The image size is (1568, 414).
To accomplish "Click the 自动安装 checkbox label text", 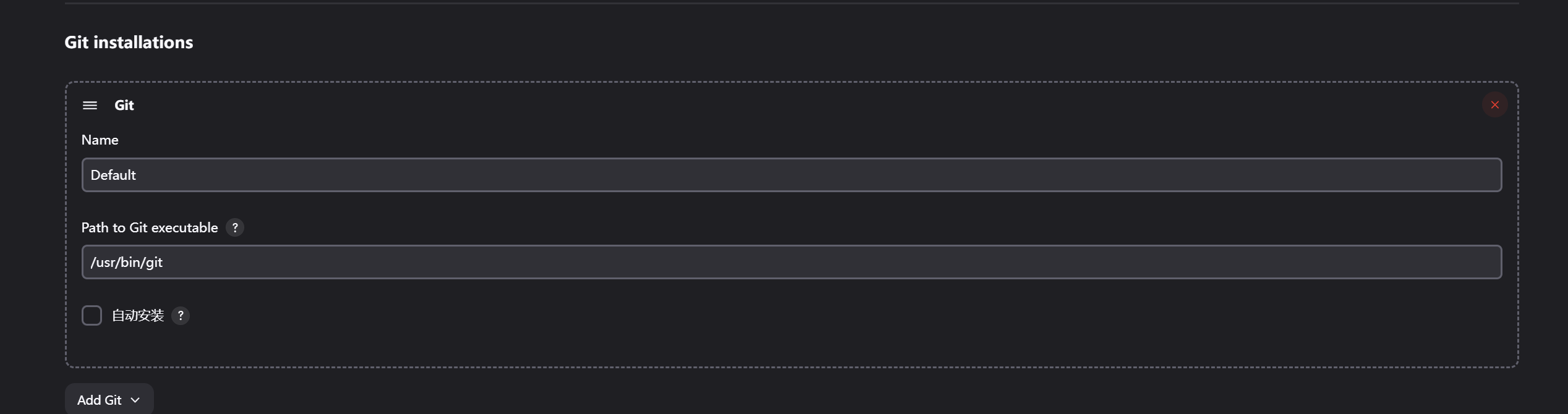I will (138, 316).
